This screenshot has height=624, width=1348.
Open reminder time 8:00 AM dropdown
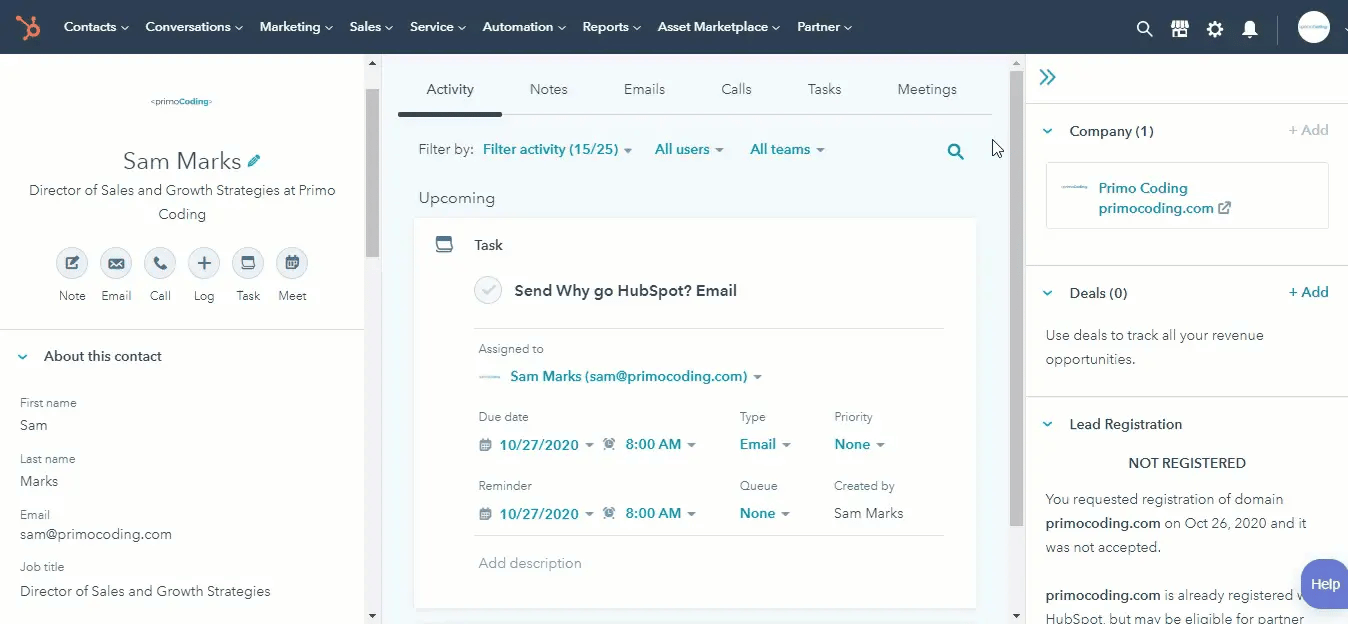tap(660, 513)
